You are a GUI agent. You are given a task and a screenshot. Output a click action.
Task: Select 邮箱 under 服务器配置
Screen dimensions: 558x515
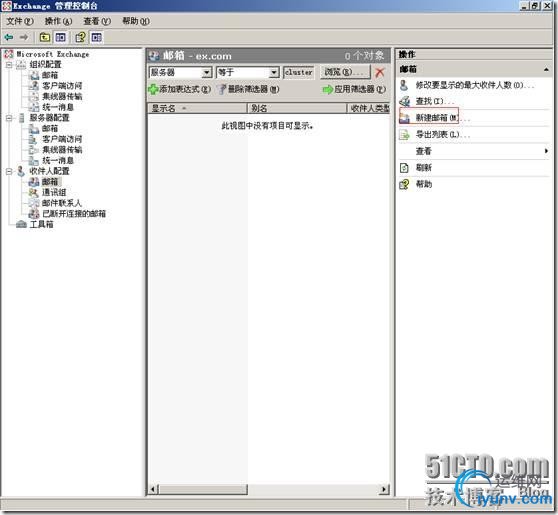[49, 128]
